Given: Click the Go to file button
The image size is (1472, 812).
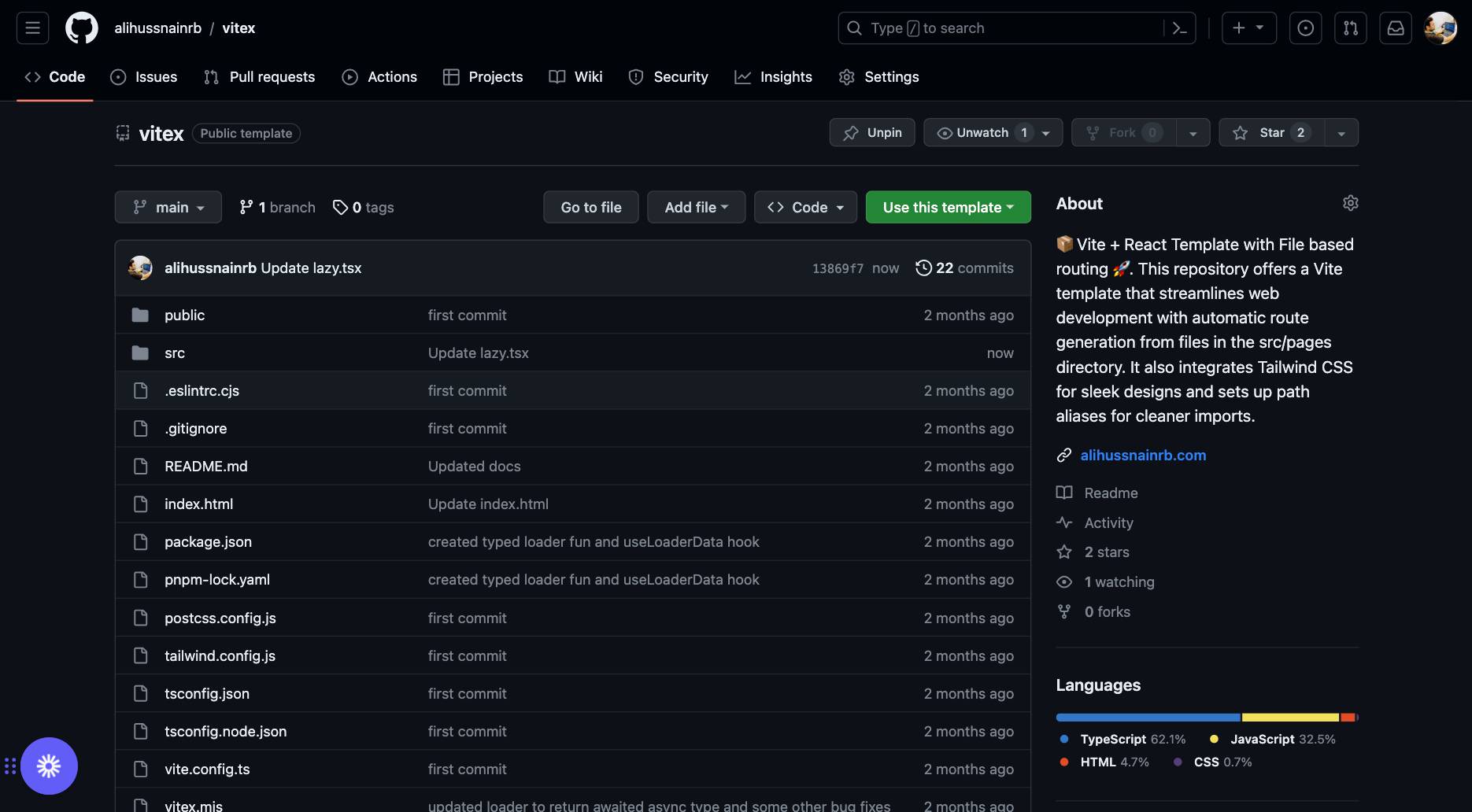Looking at the screenshot, I should [x=591, y=207].
